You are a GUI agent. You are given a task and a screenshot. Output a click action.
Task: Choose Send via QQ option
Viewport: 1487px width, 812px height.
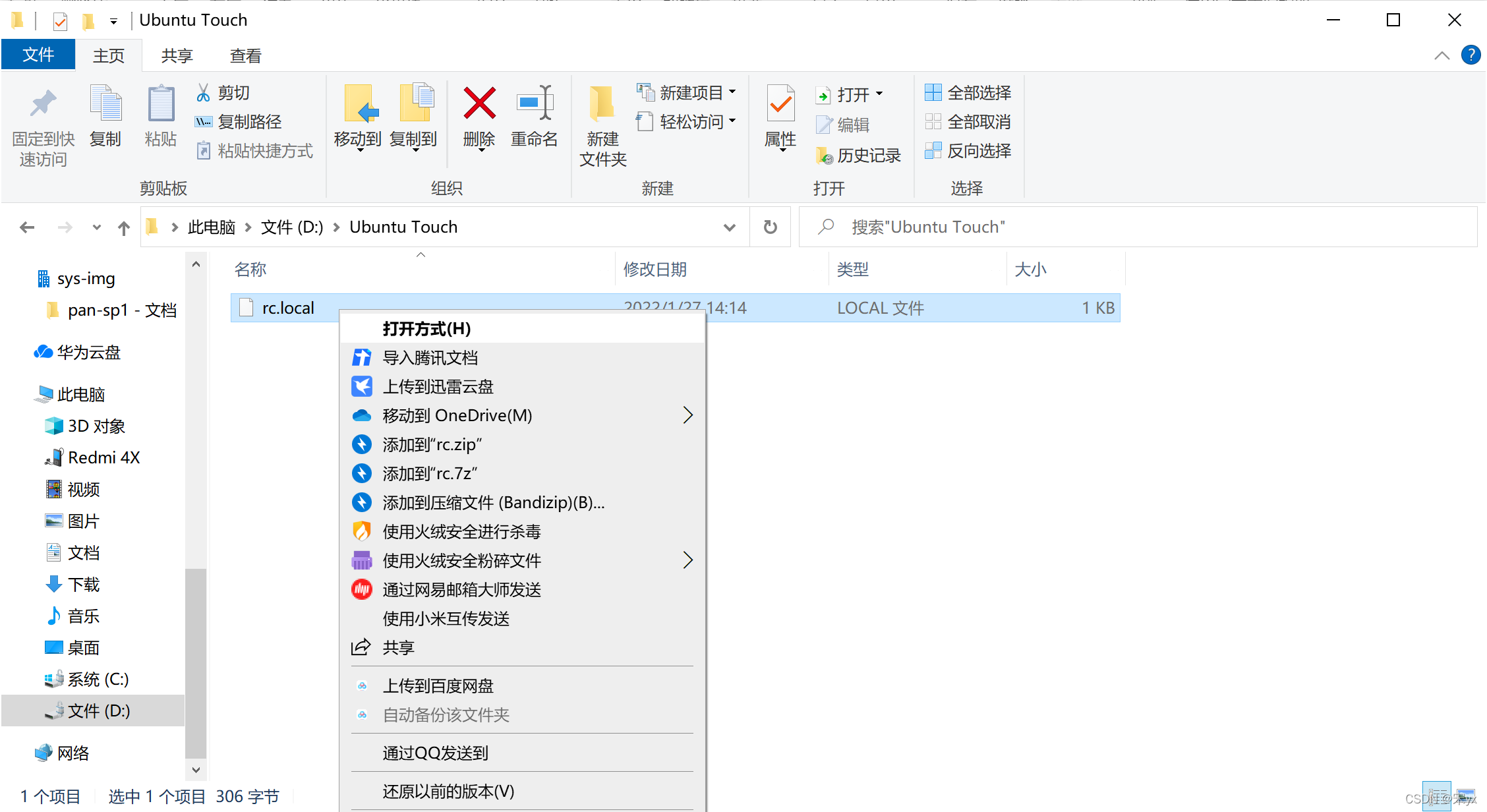click(x=522, y=753)
